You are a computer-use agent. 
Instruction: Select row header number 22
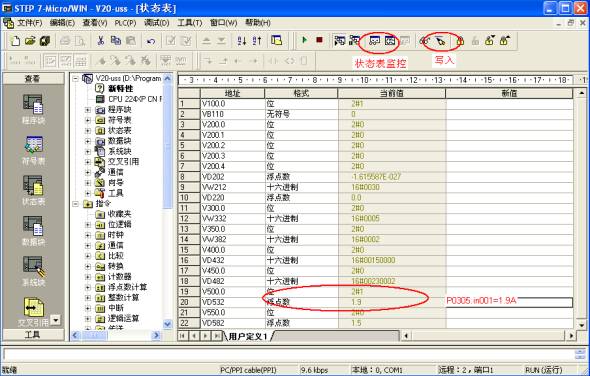pos(189,323)
